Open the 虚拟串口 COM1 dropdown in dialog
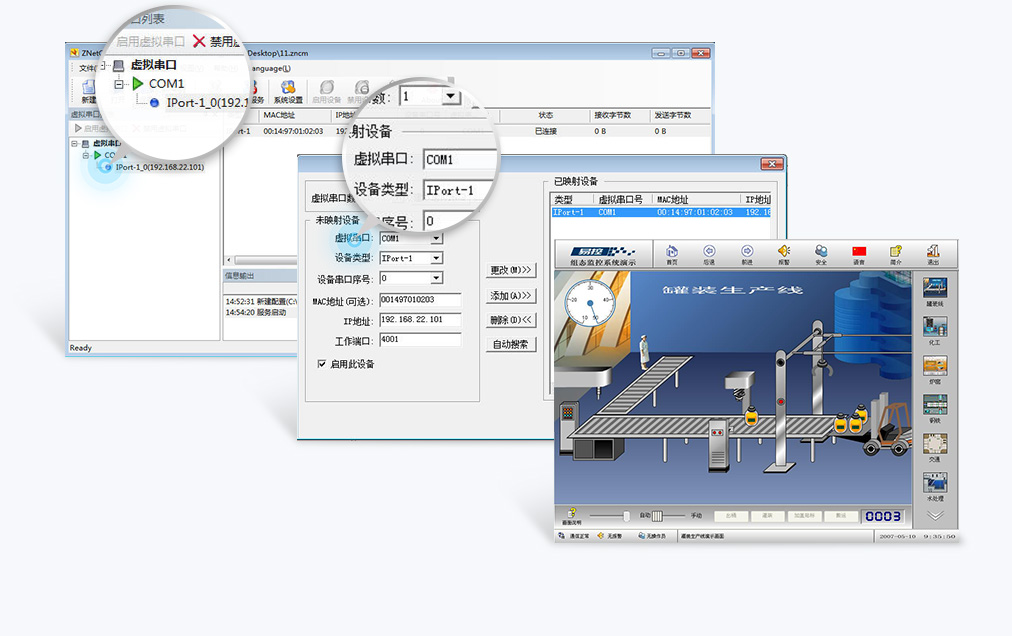This screenshot has width=1012, height=636. click(x=436, y=238)
